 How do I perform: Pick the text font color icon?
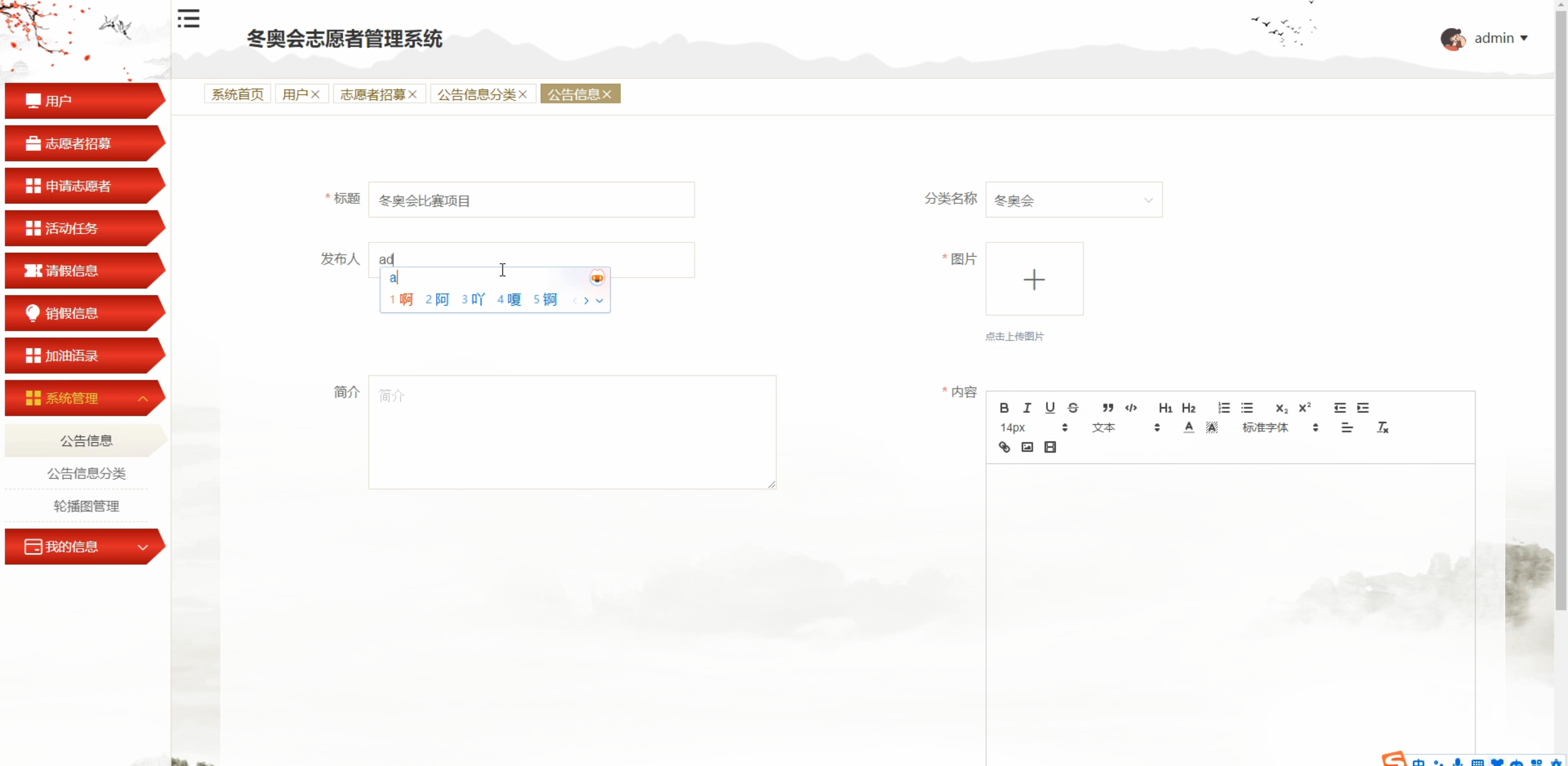pyautogui.click(x=1188, y=427)
